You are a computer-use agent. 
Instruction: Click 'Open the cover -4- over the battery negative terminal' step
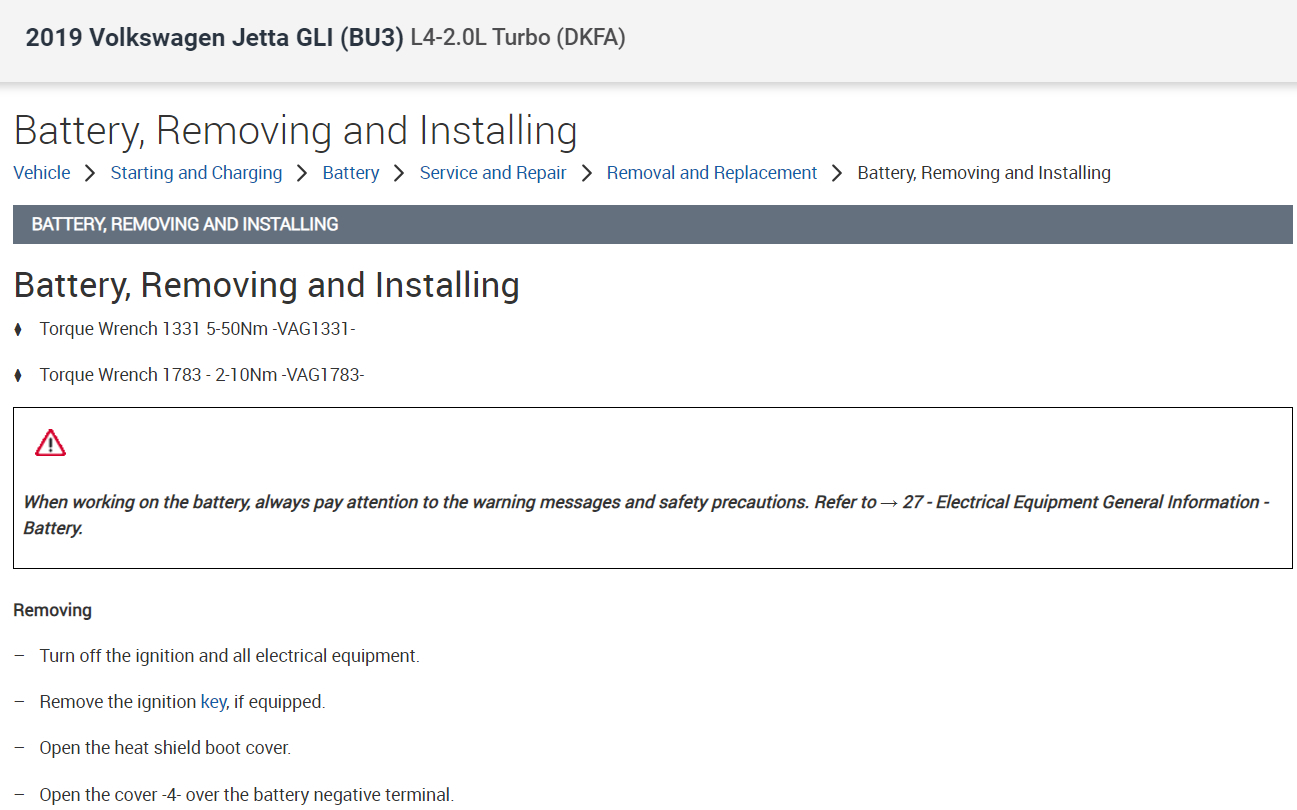point(246,795)
